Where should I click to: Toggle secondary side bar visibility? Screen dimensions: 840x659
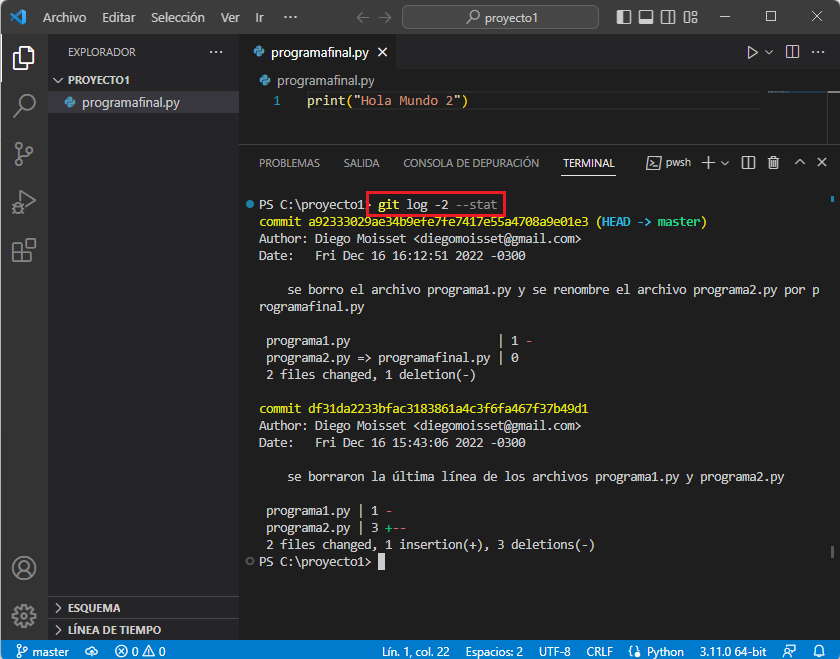(x=668, y=17)
